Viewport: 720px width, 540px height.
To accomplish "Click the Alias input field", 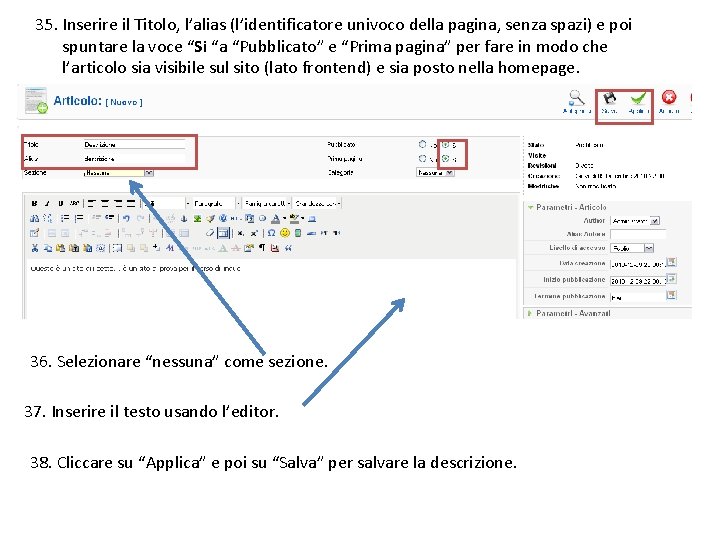I will point(135,158).
